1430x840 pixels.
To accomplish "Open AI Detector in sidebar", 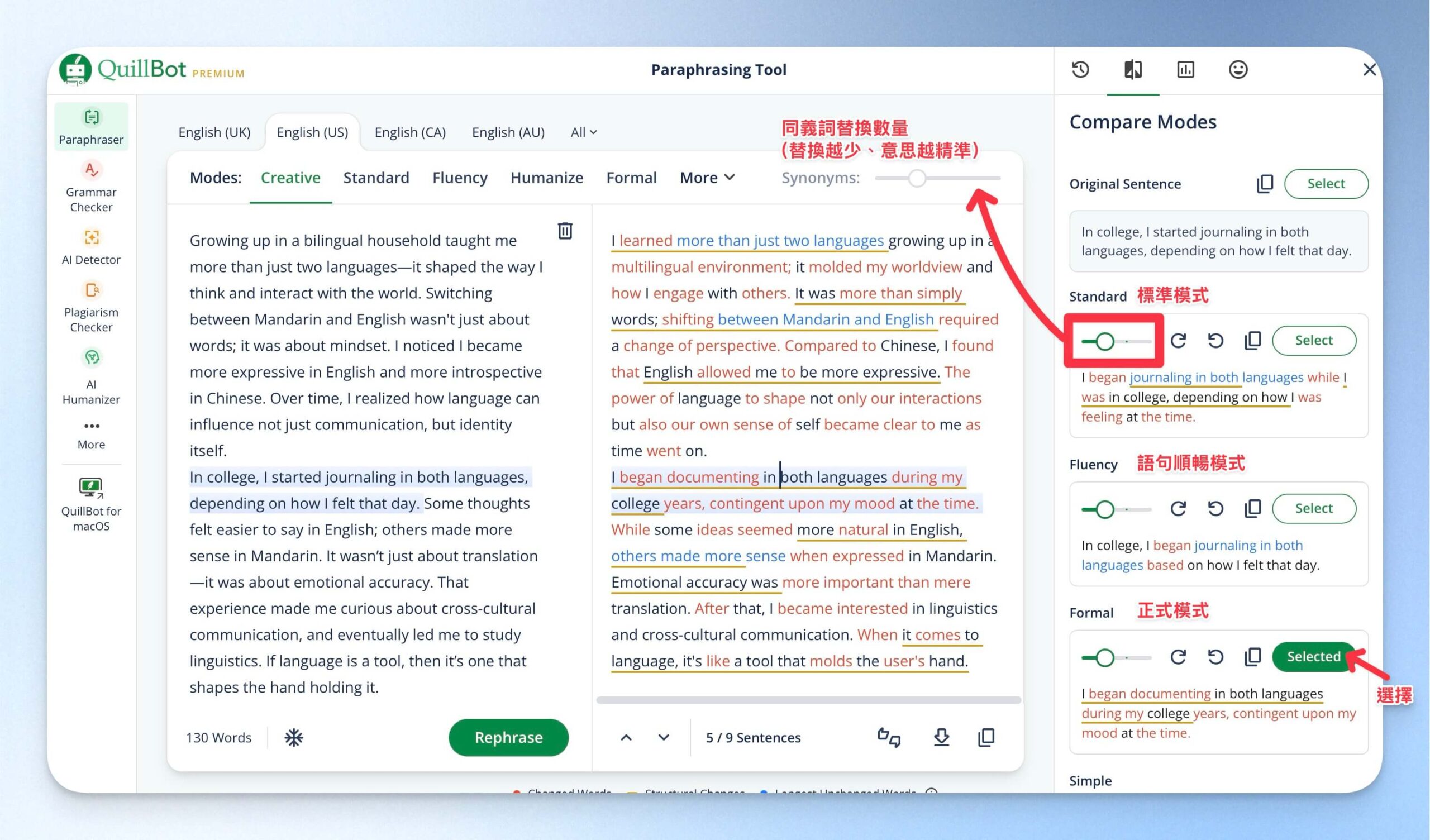I will point(92,246).
